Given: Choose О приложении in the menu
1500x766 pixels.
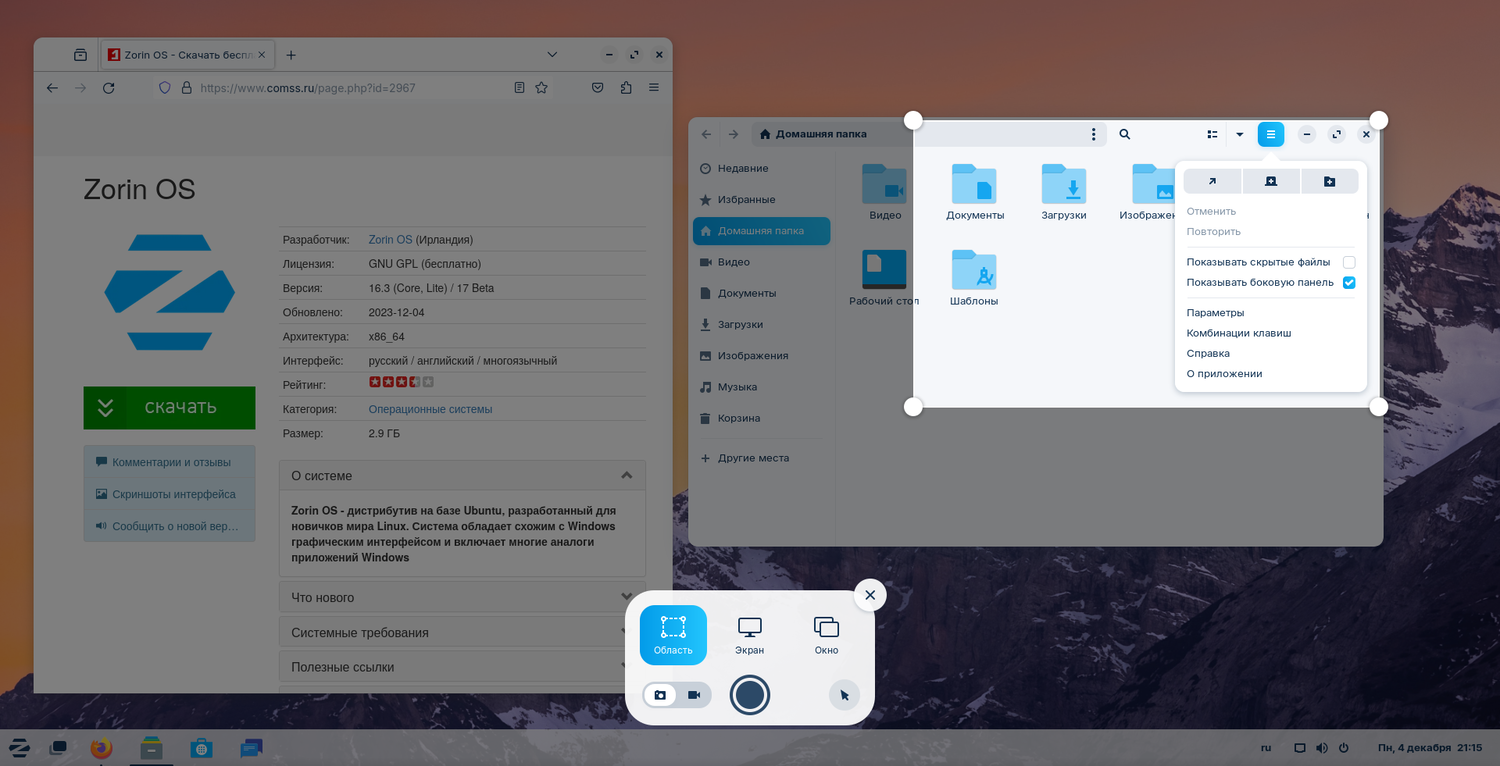Looking at the screenshot, I should tap(1224, 374).
